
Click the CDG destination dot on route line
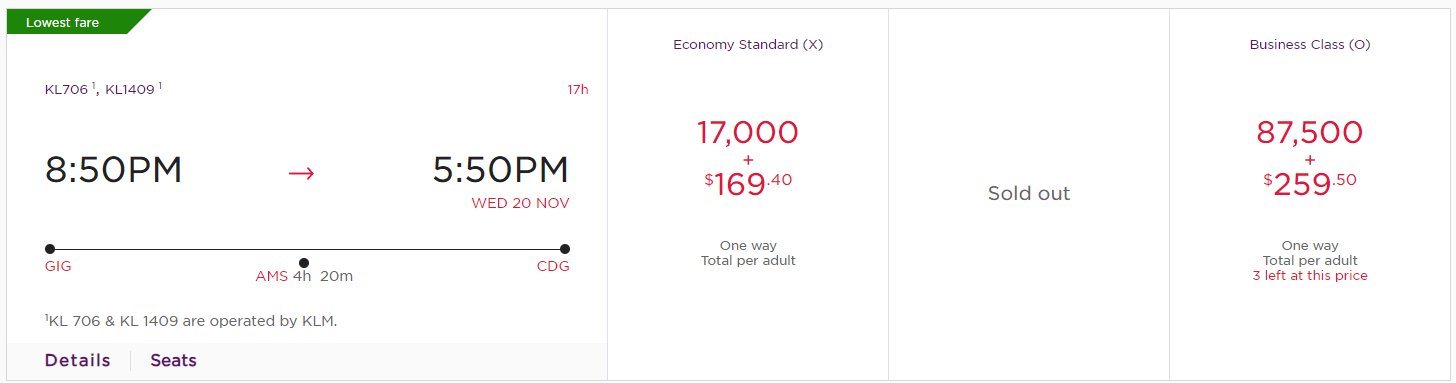pos(565,249)
